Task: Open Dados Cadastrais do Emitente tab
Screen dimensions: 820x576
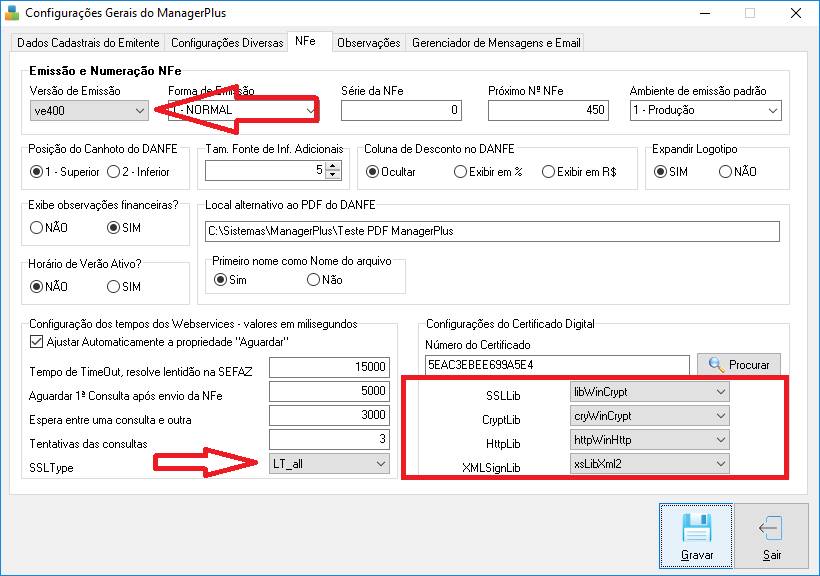Action: pyautogui.click(x=88, y=43)
